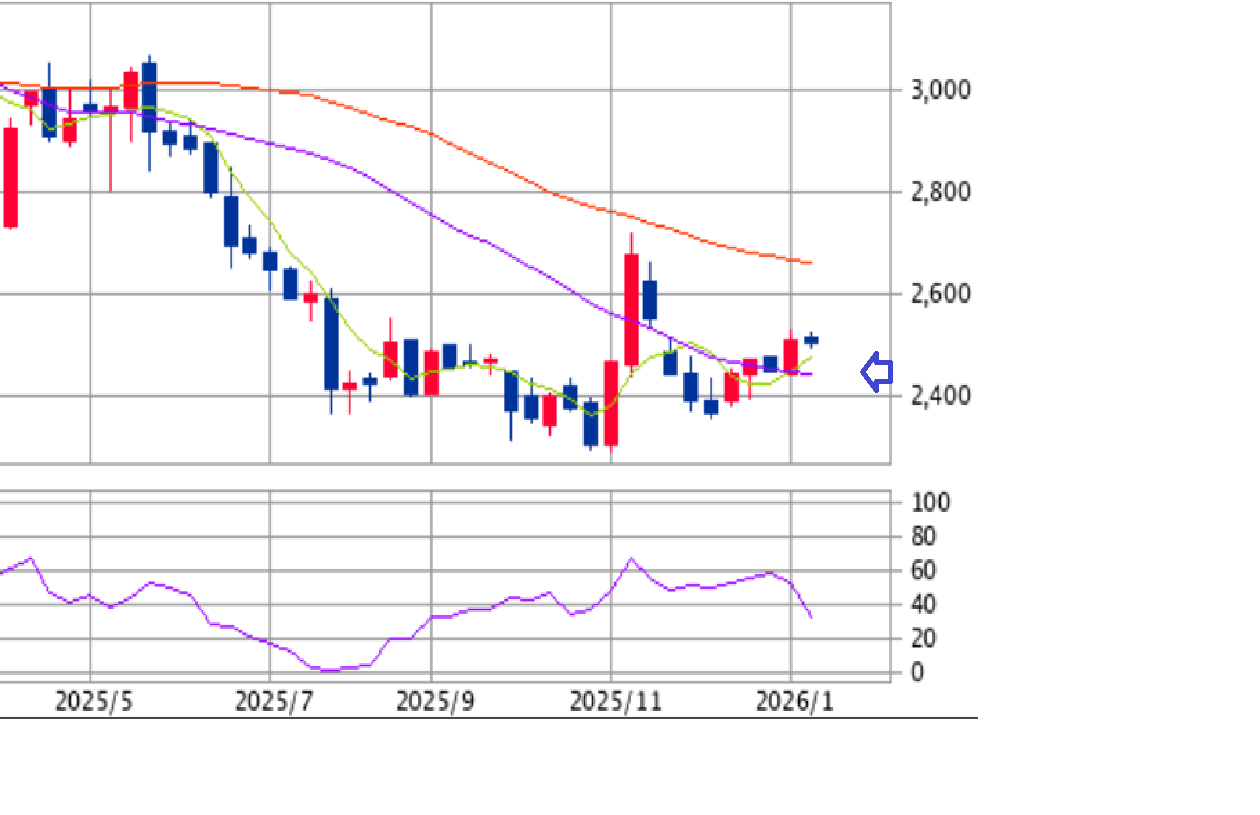Select the 2026/1 date label
The width and height of the screenshot is (1260, 815).
point(794,701)
